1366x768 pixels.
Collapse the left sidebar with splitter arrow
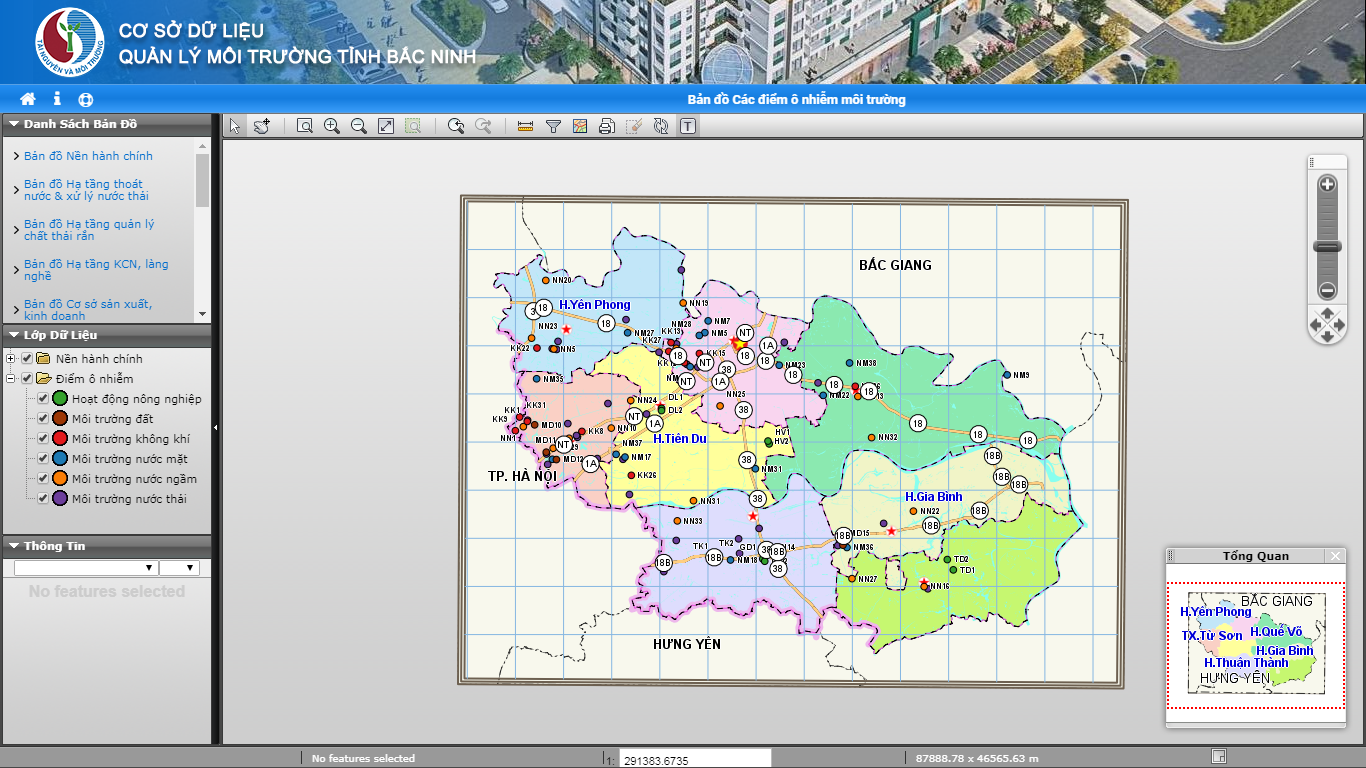coord(216,428)
